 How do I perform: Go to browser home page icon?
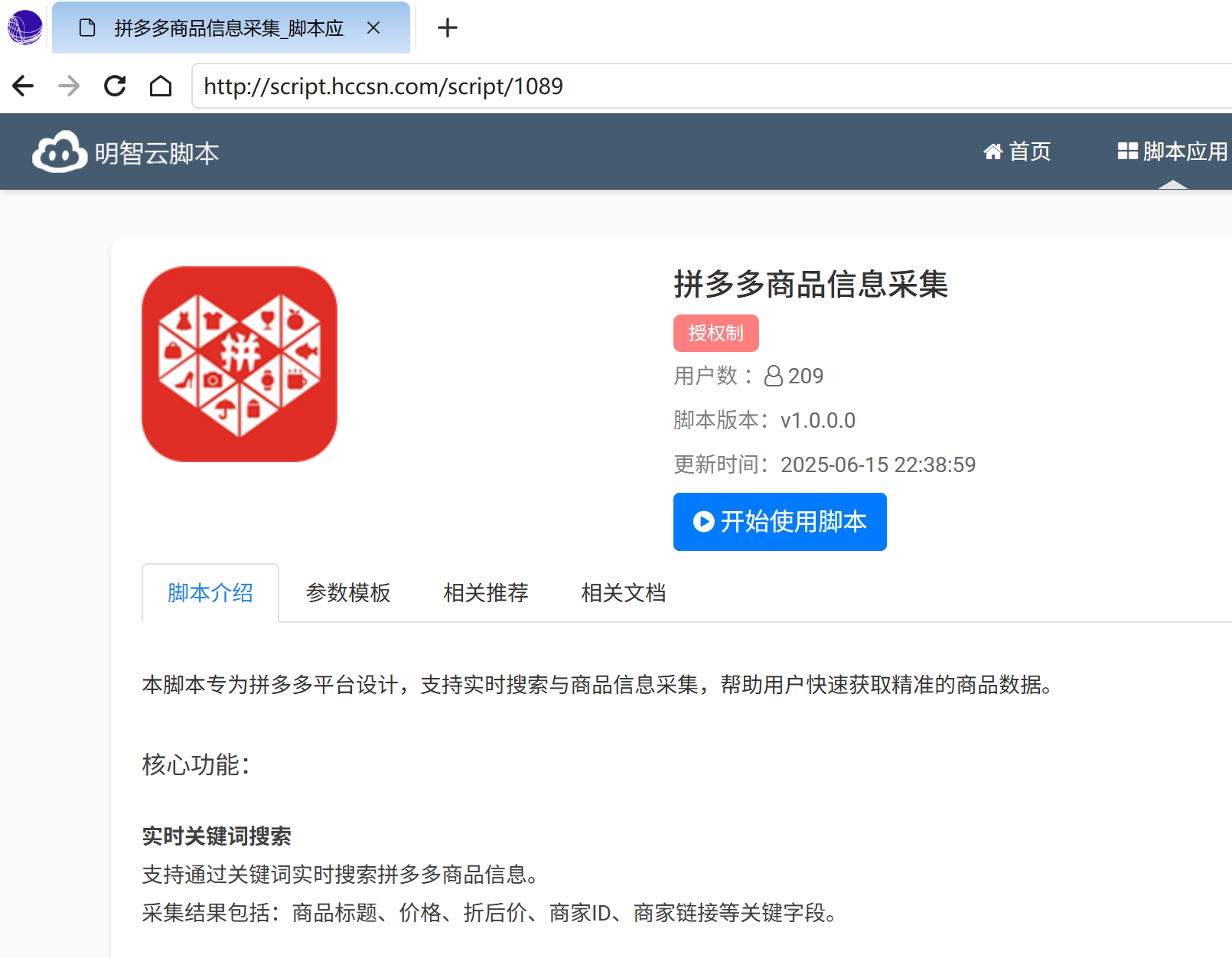point(161,86)
